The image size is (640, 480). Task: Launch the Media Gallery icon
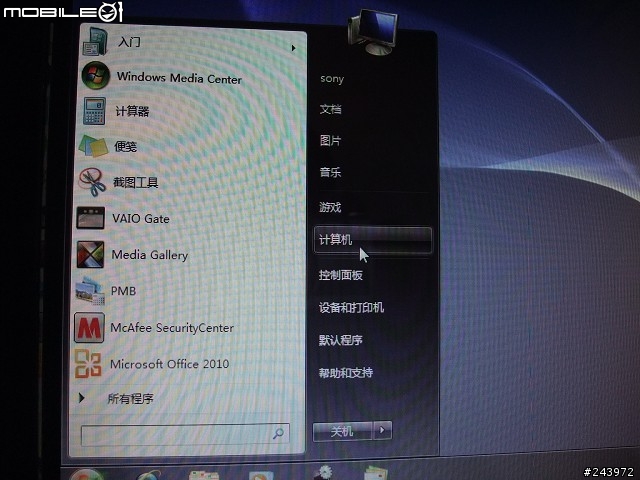(x=90, y=254)
